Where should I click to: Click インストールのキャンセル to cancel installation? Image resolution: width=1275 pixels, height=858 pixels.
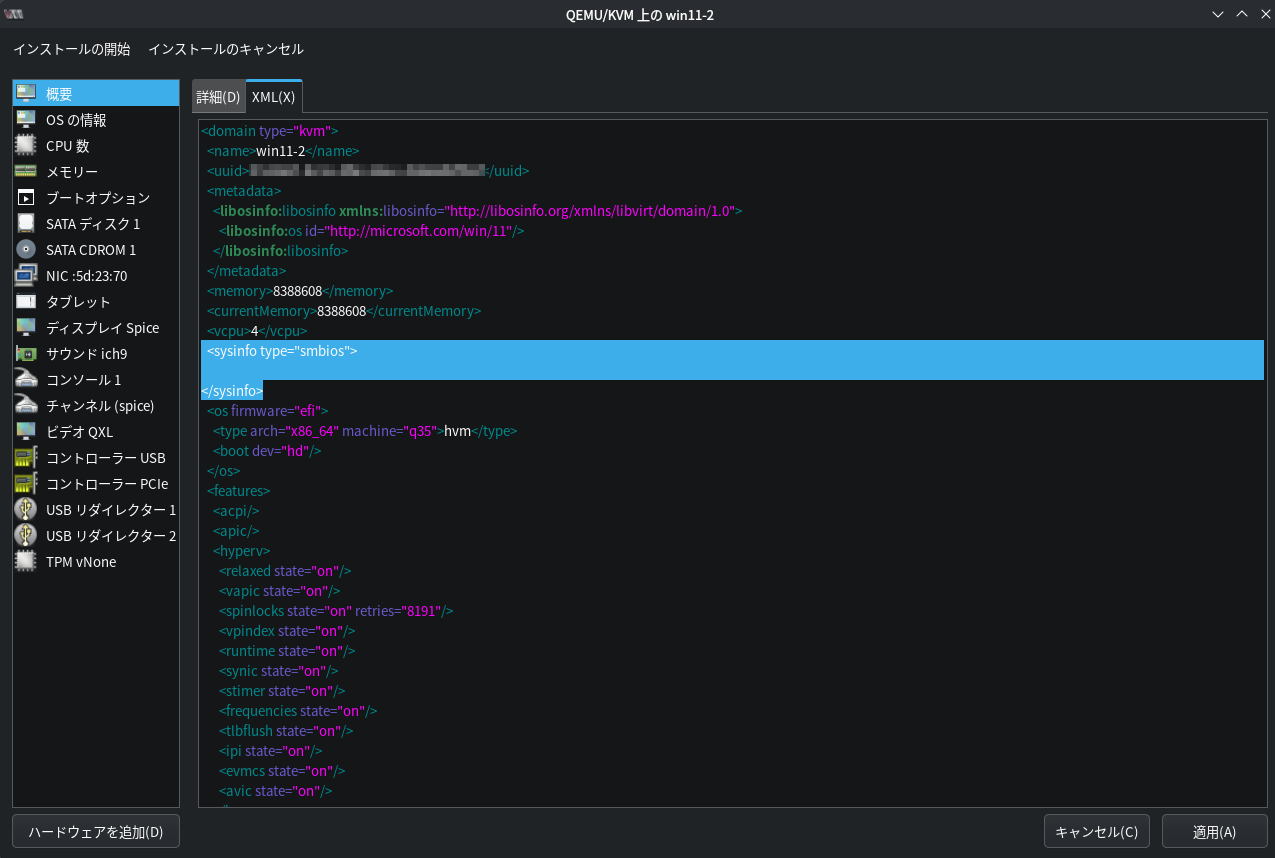[x=226, y=49]
